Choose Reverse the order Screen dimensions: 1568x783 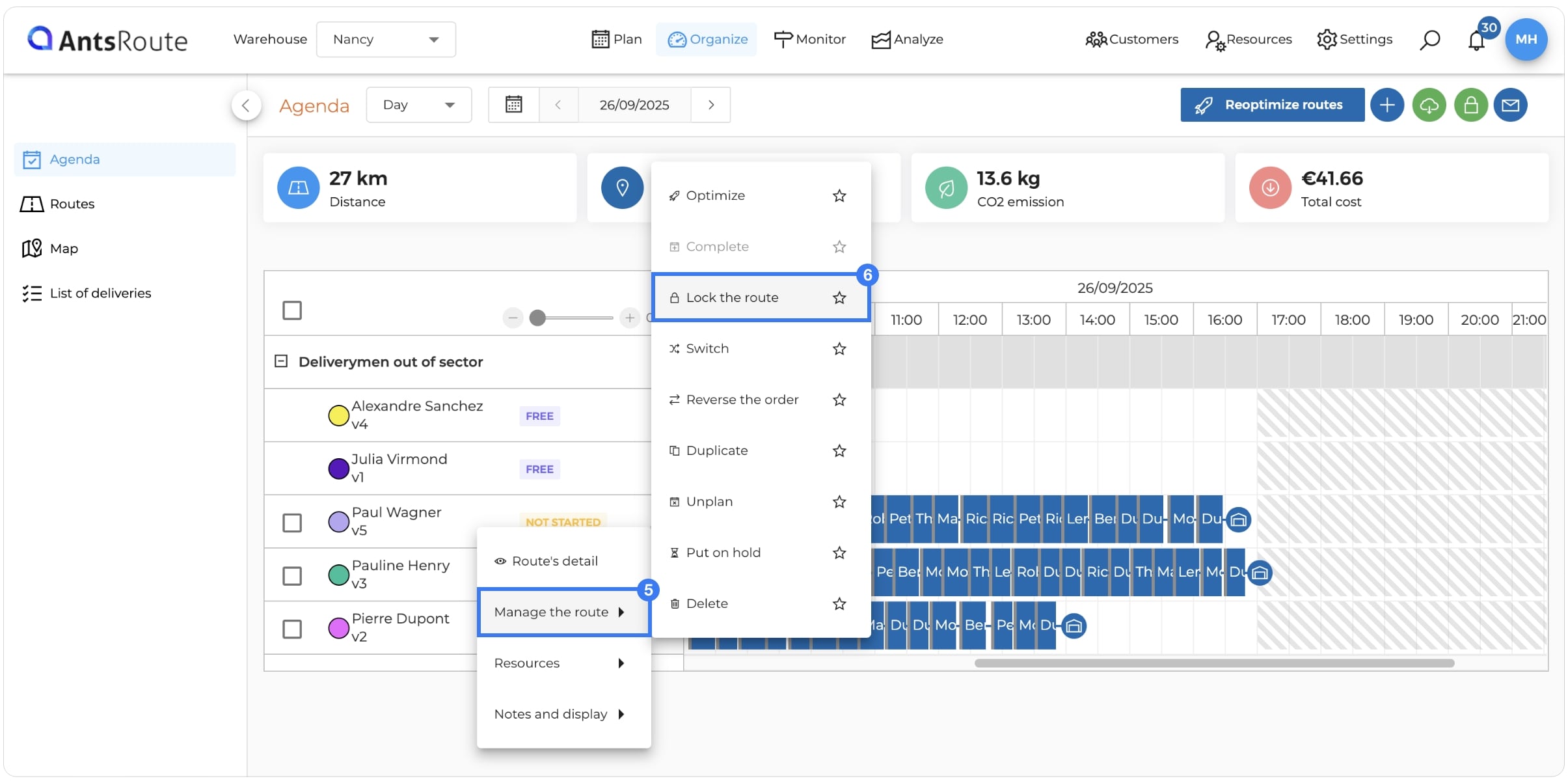[x=760, y=400]
